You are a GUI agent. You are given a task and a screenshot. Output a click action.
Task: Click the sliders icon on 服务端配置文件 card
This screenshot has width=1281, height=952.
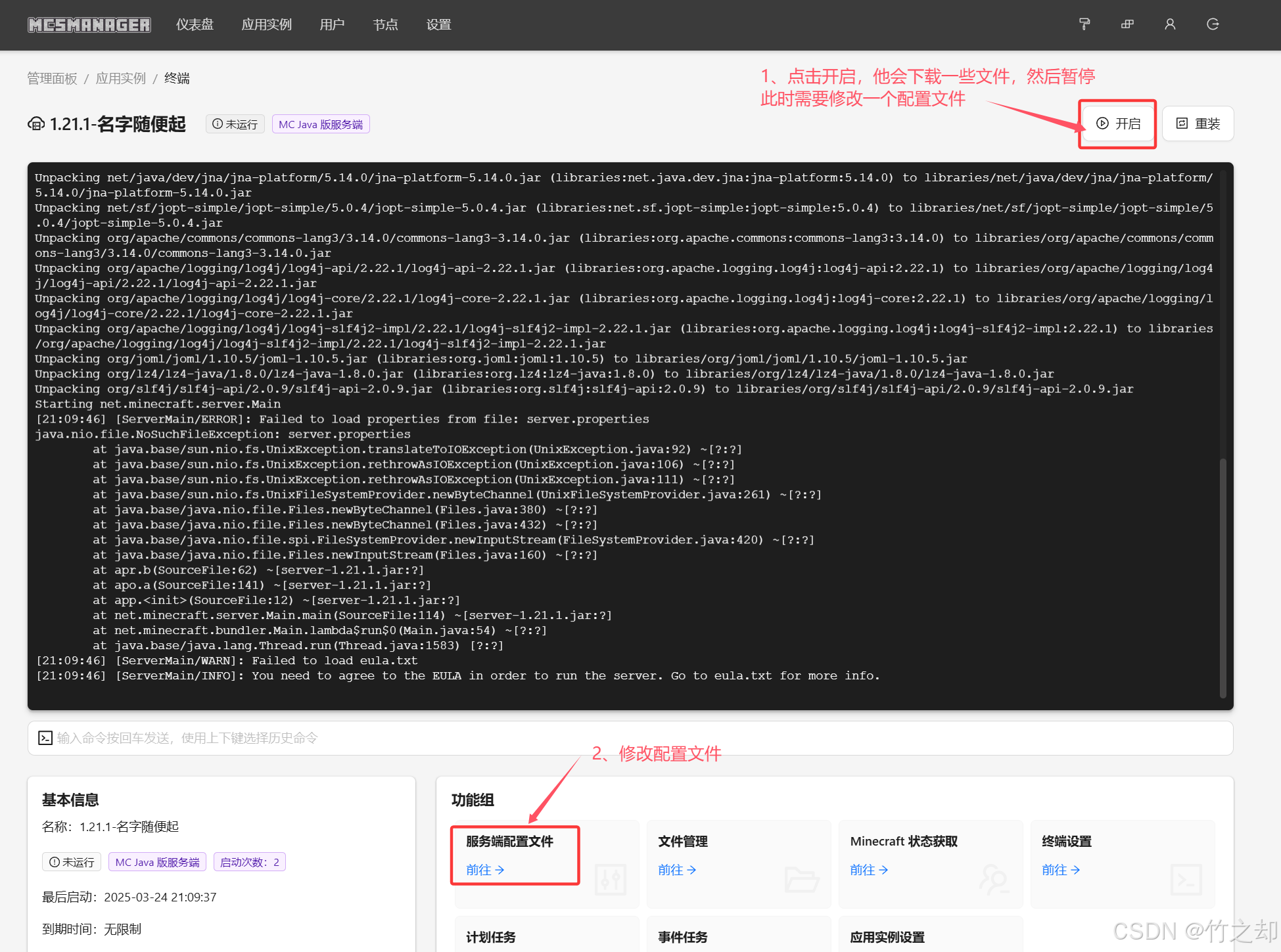611,880
